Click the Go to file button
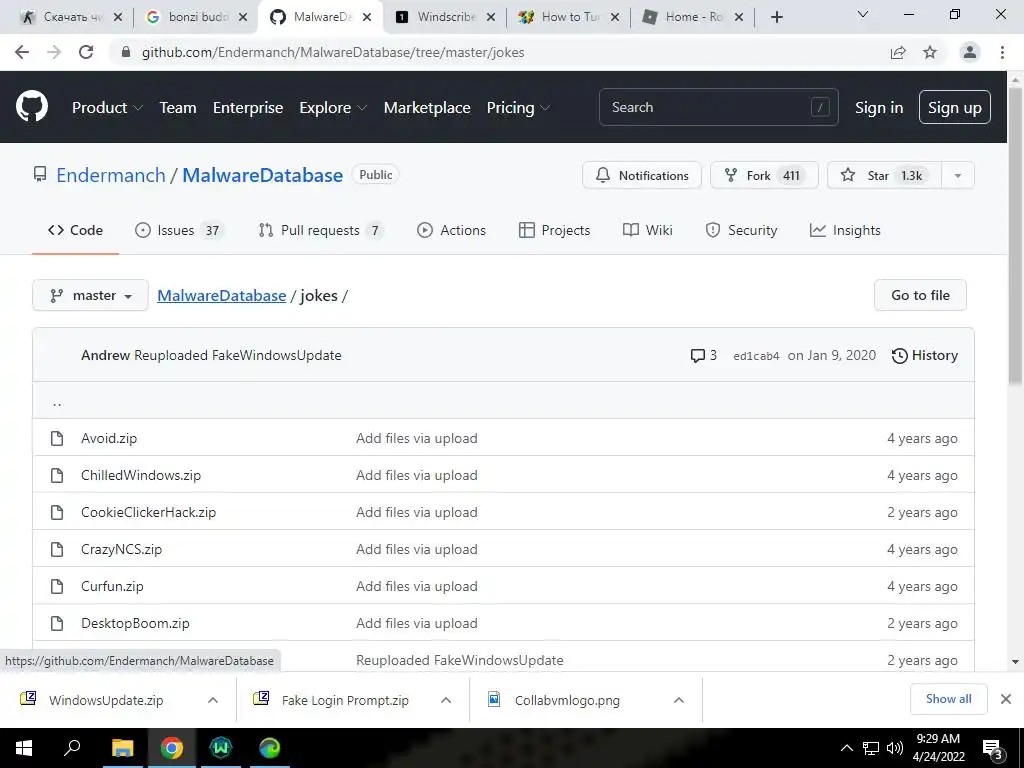The height and width of the screenshot is (768, 1024). [x=920, y=295]
